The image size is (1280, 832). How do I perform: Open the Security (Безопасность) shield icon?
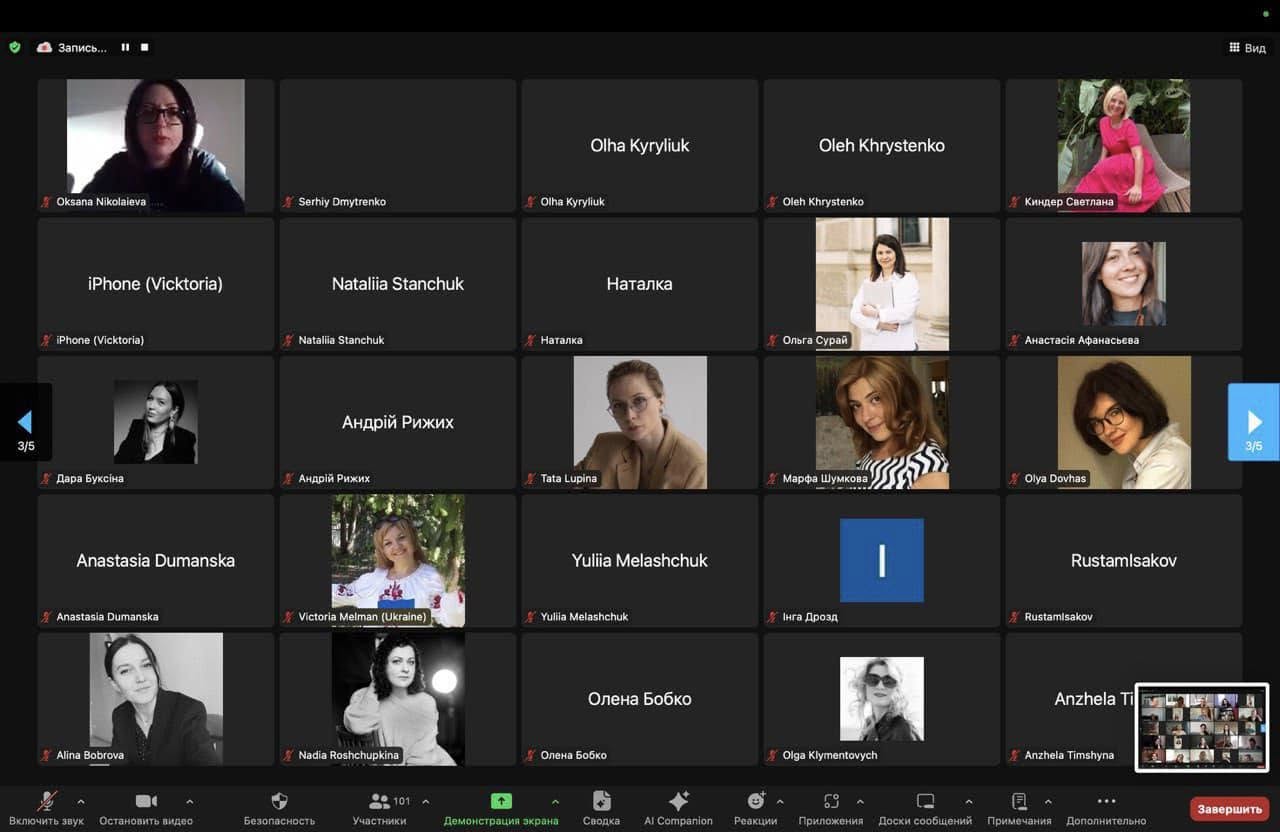pyautogui.click(x=279, y=802)
